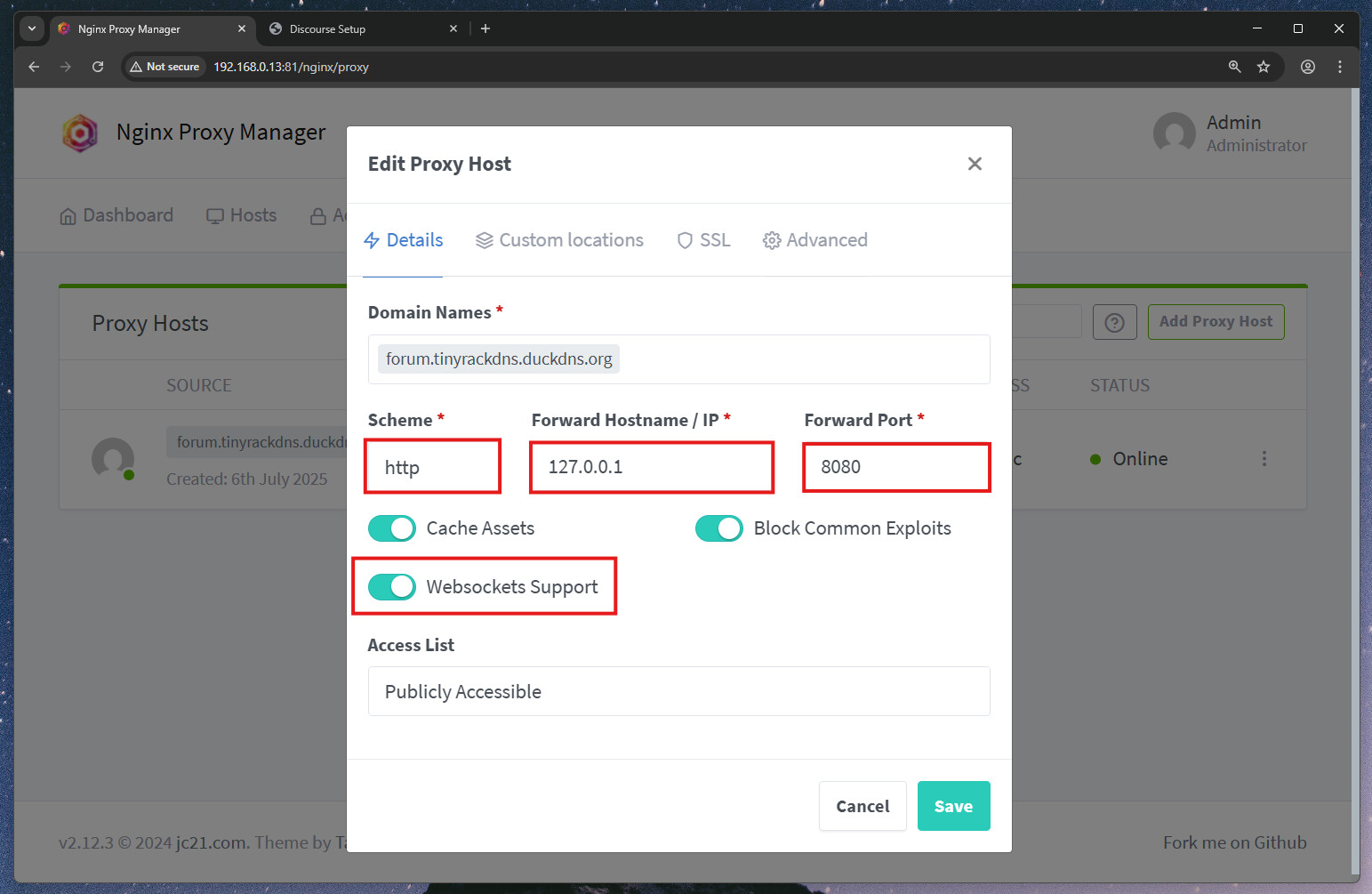
Task: Open the Dashboard menu item
Action: point(116,215)
